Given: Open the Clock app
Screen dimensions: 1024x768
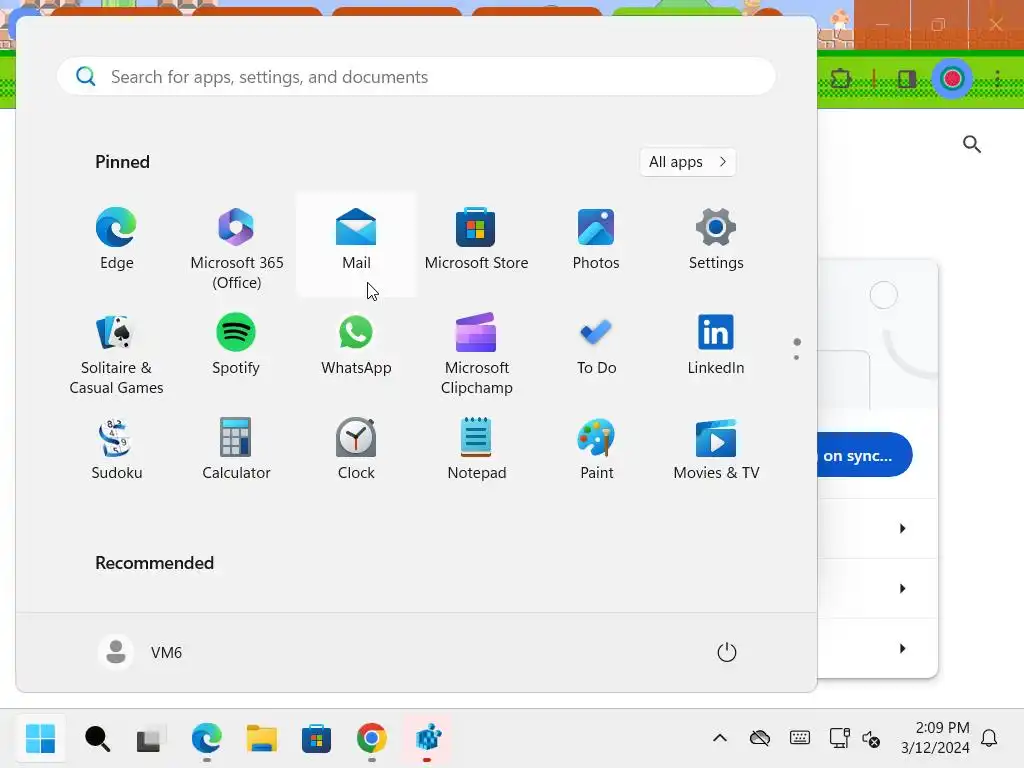Looking at the screenshot, I should pyautogui.click(x=356, y=449).
